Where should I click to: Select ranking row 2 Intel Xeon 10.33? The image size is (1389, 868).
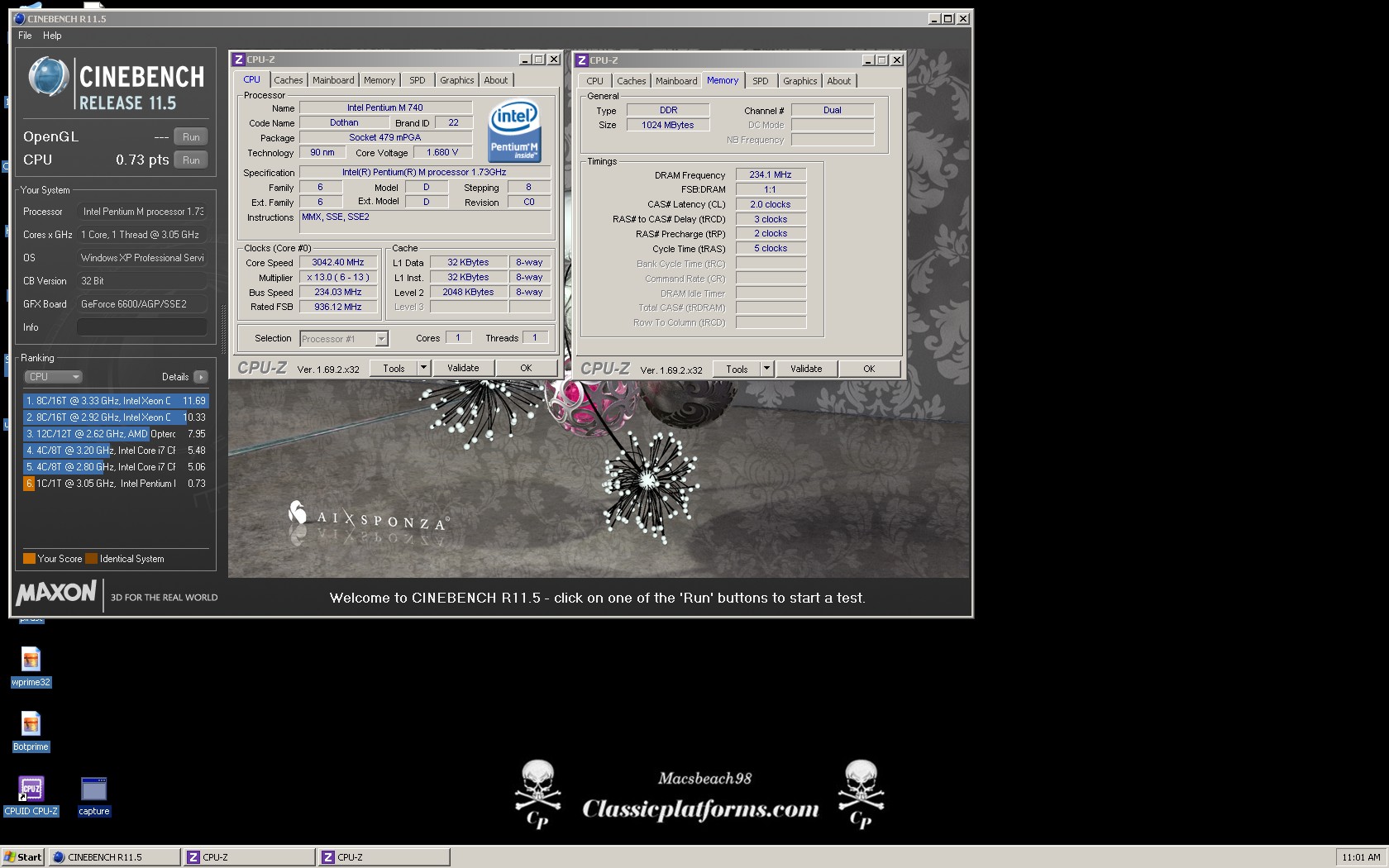pyautogui.click(x=116, y=417)
